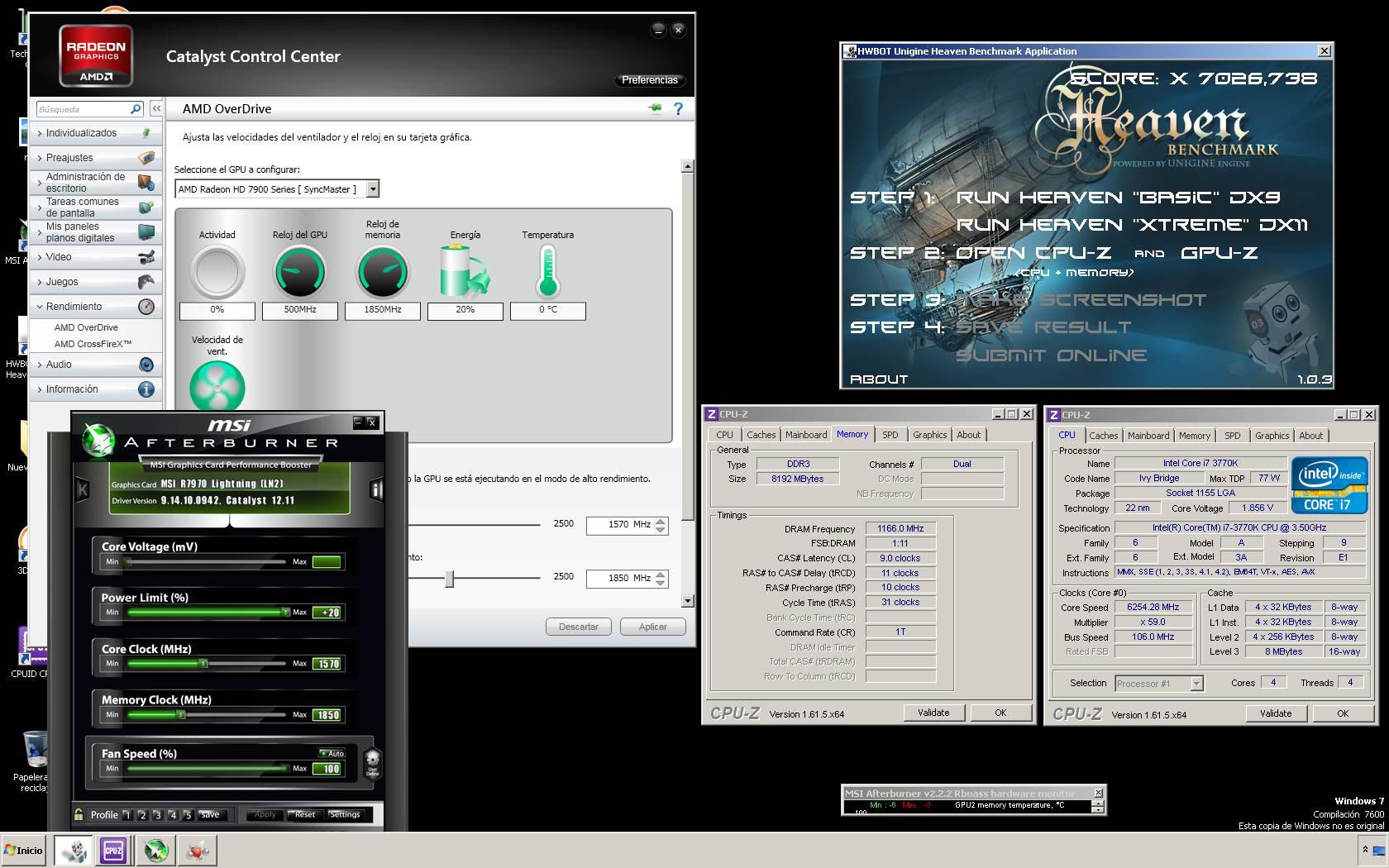Open About tab in right CPU-Z window

click(1310, 436)
